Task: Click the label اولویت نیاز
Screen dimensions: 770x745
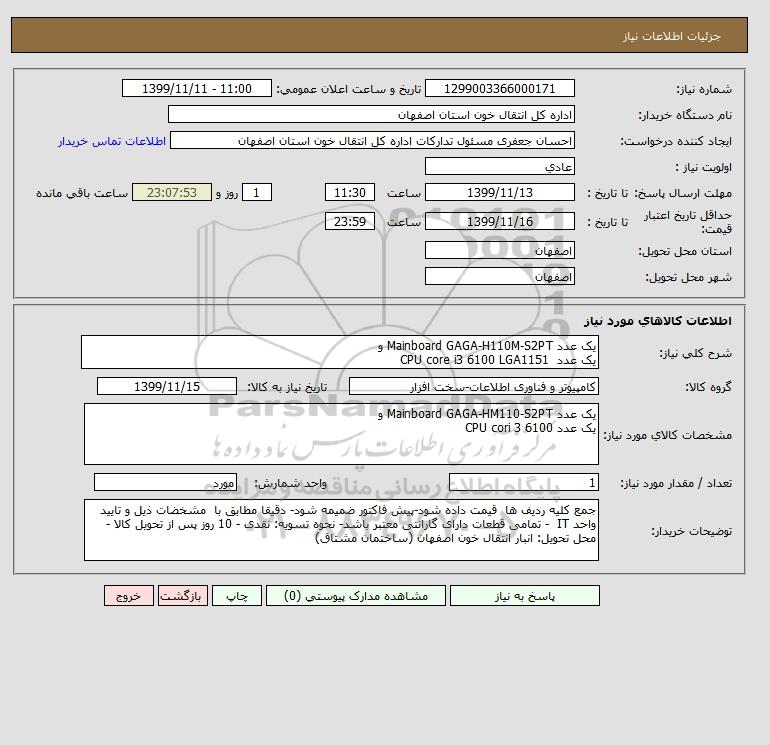Action: [704, 167]
